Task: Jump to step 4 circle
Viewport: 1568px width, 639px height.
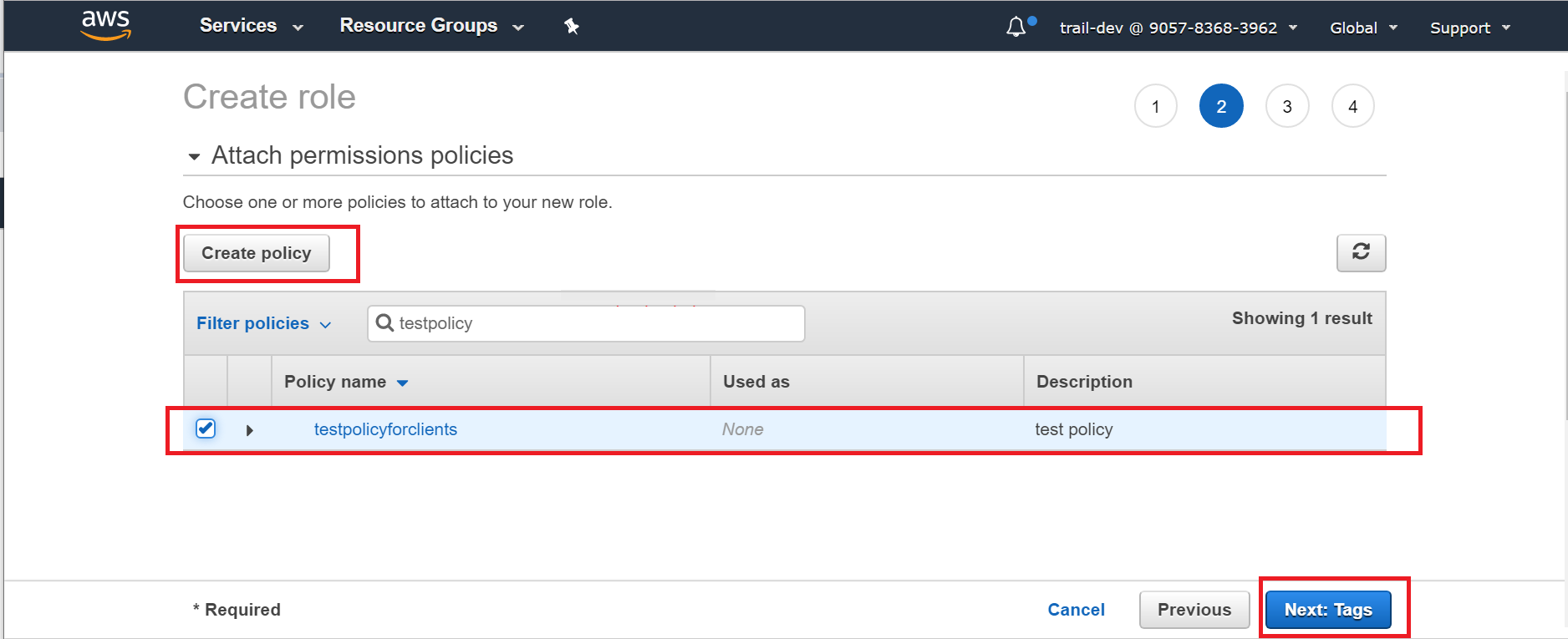Action: coord(1352,106)
